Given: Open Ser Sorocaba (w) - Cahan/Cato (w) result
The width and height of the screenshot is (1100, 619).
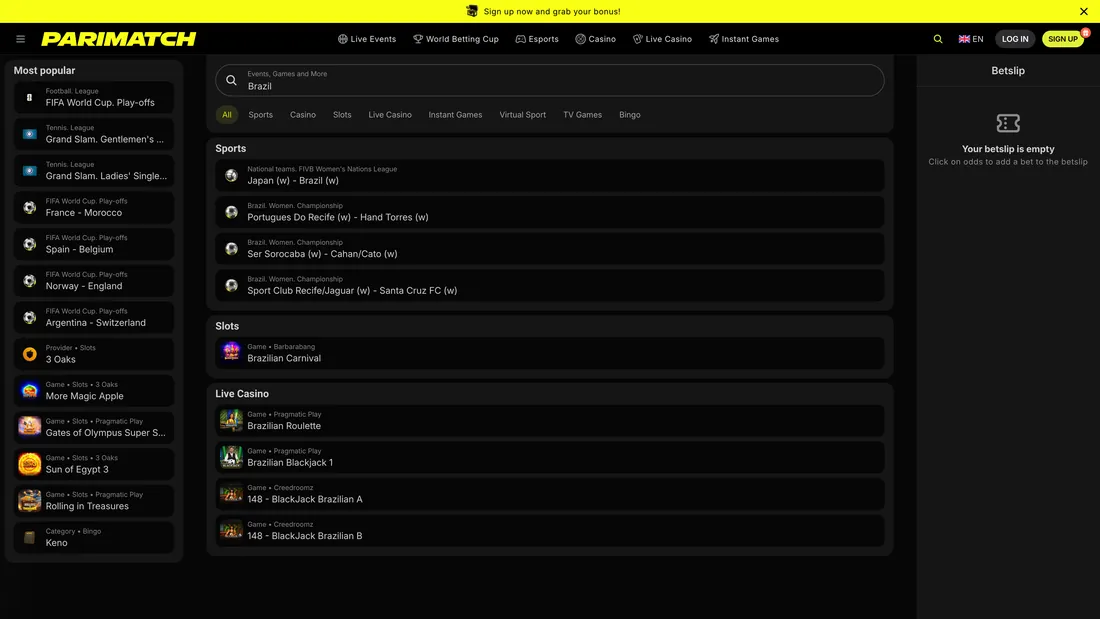Looking at the screenshot, I should [550, 248].
